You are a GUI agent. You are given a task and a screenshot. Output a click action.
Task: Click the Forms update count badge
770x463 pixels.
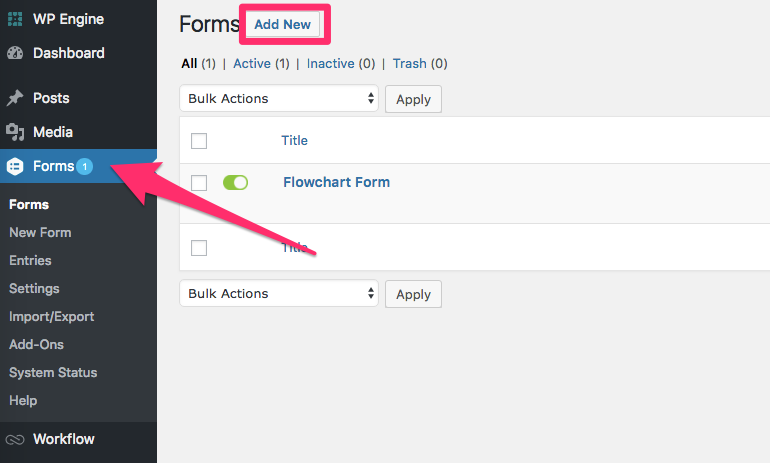85,166
